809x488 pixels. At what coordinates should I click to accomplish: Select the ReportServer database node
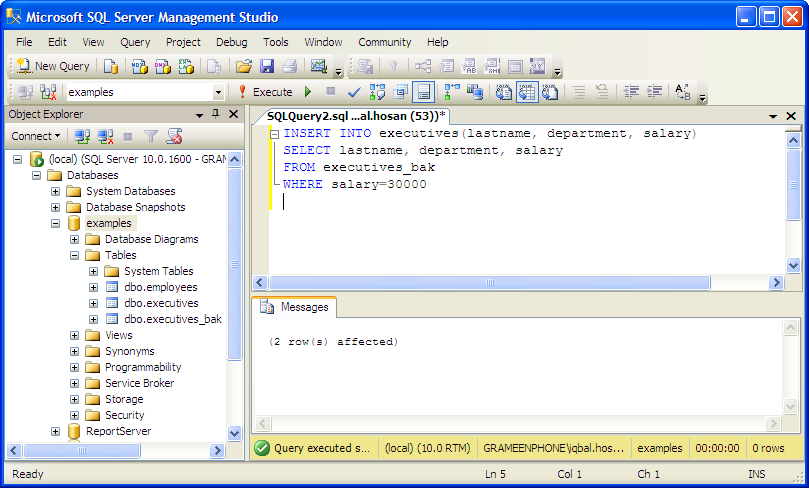(119, 431)
